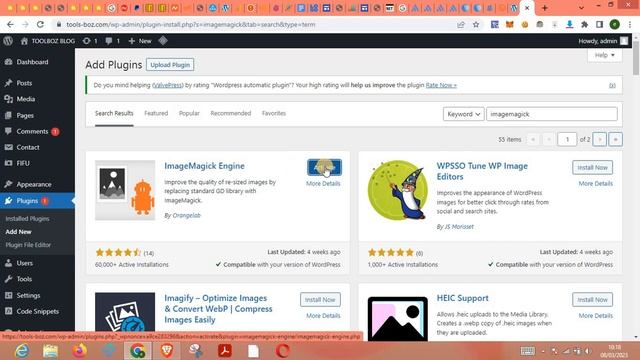Open the JS Morisset author link
This screenshot has height=360, width=640.
(459, 227)
